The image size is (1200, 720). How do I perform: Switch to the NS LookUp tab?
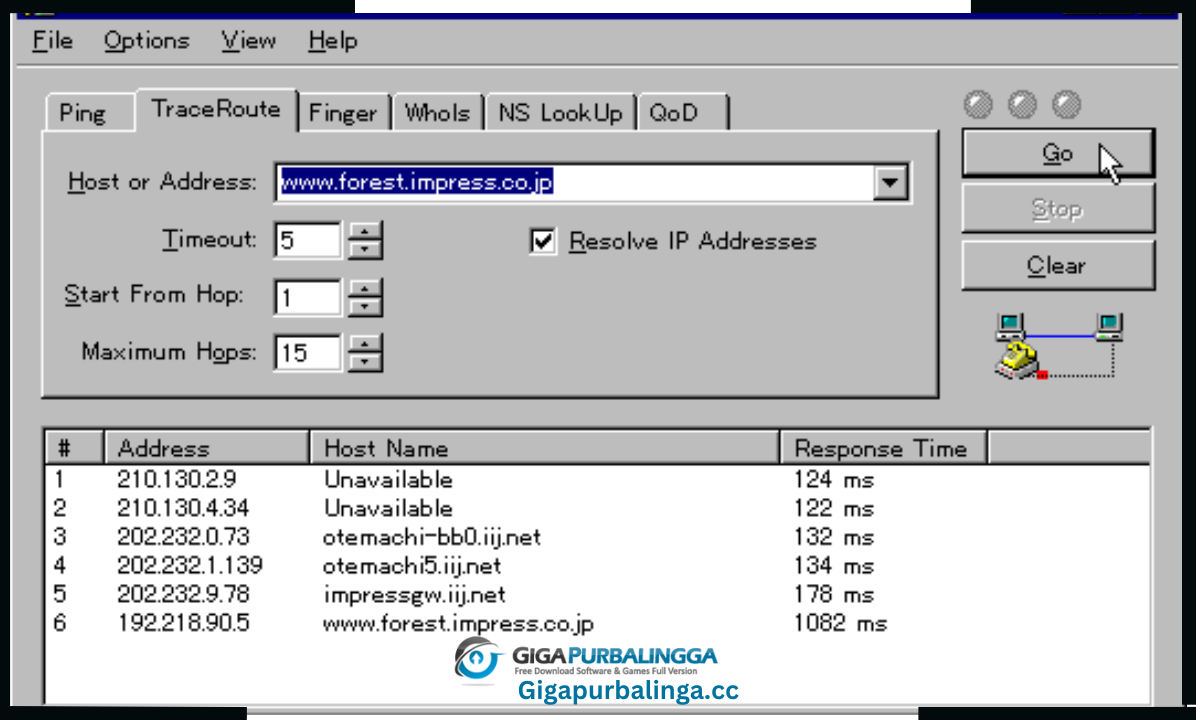point(560,113)
